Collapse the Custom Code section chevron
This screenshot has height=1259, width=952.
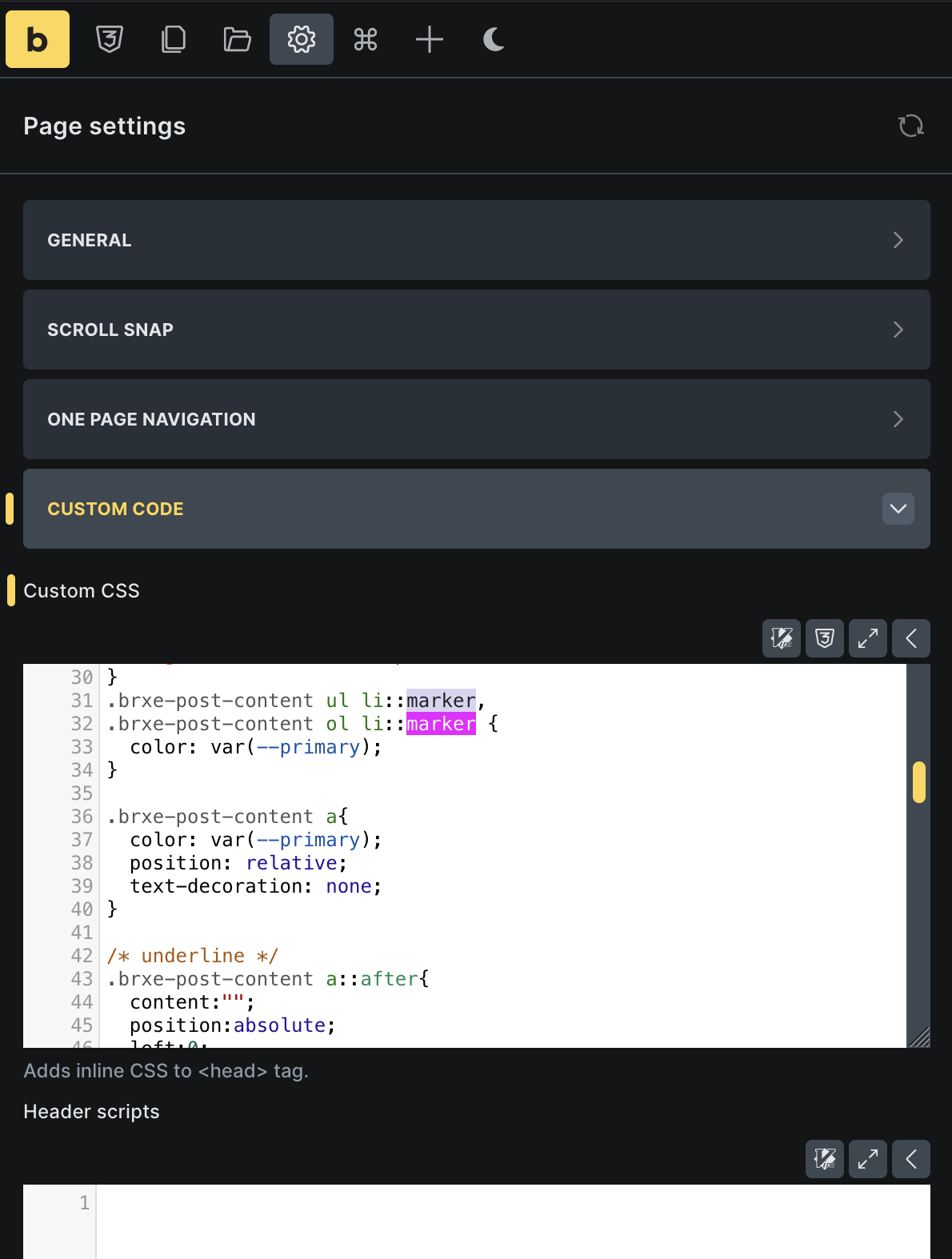898,509
